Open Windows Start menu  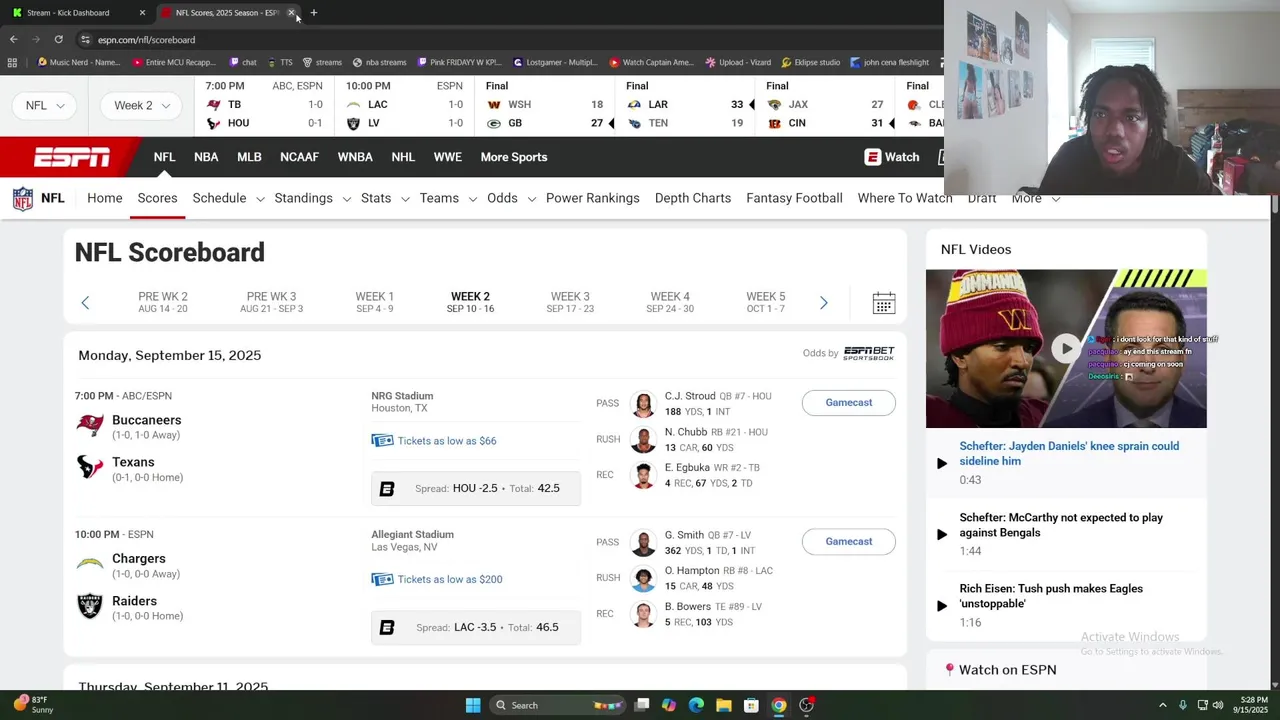pyautogui.click(x=473, y=705)
